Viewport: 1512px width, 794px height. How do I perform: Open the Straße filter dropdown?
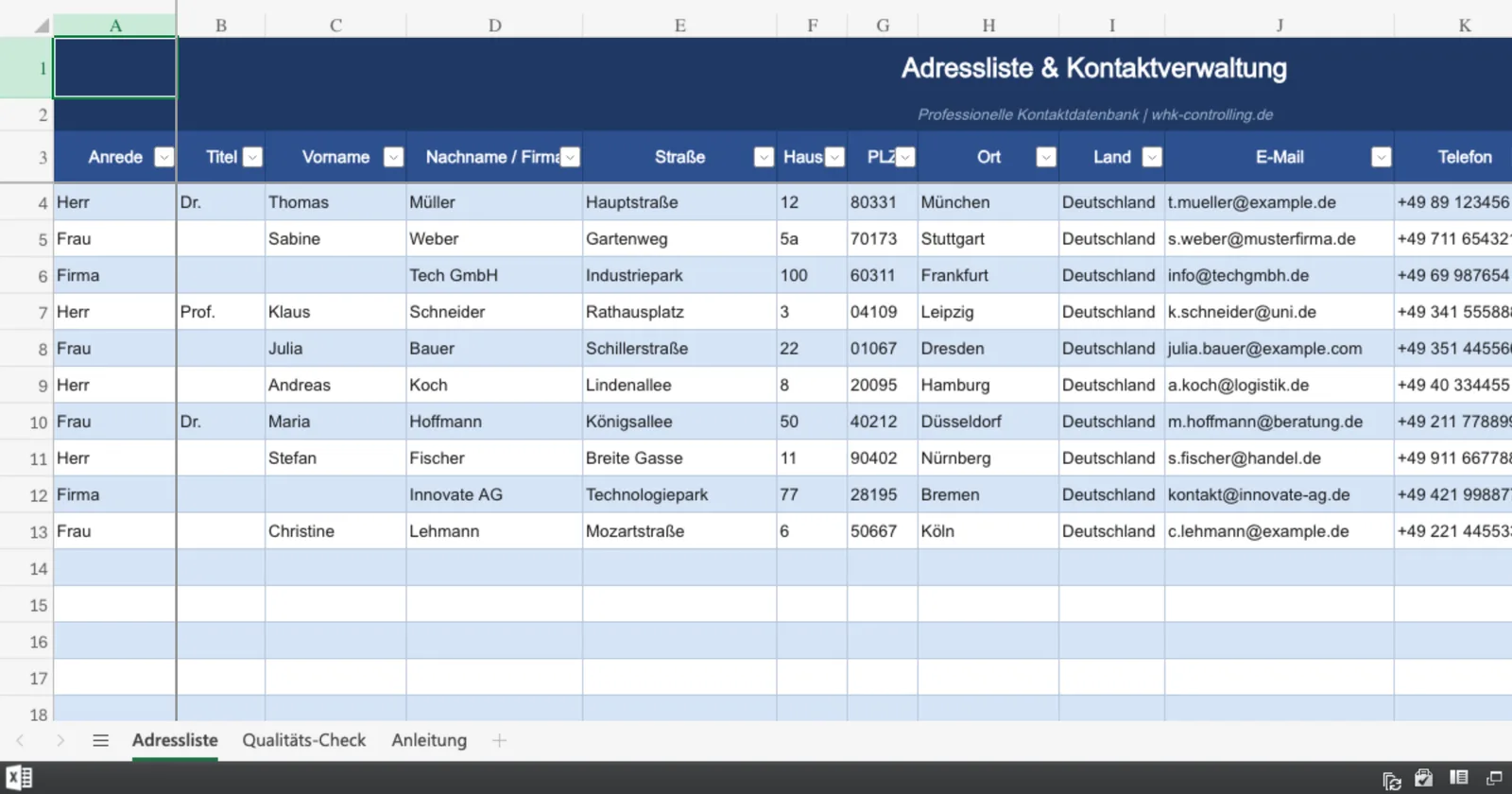[765, 157]
